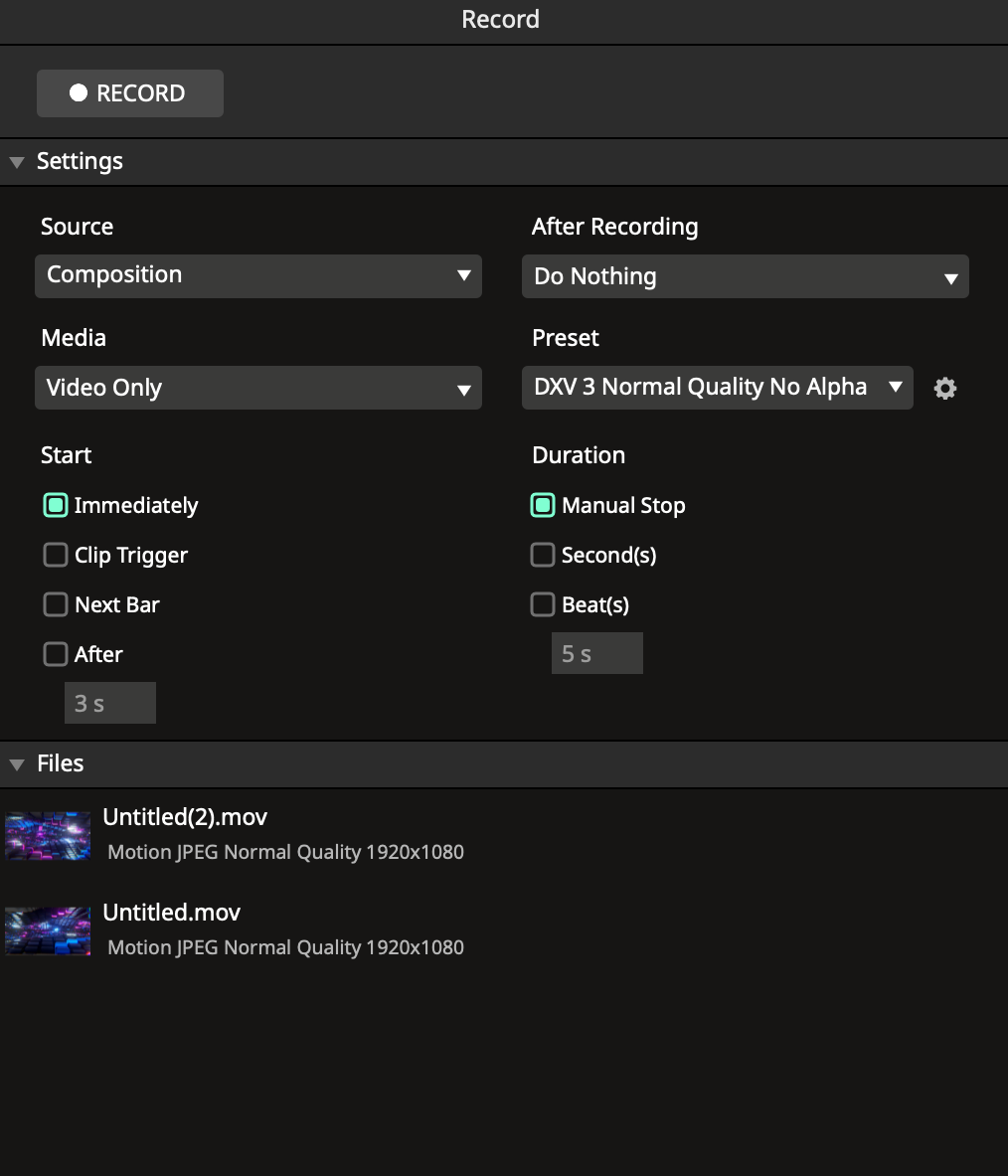This screenshot has width=1008, height=1176.
Task: Open the Source dropdown showing Composition
Action: coord(257,275)
